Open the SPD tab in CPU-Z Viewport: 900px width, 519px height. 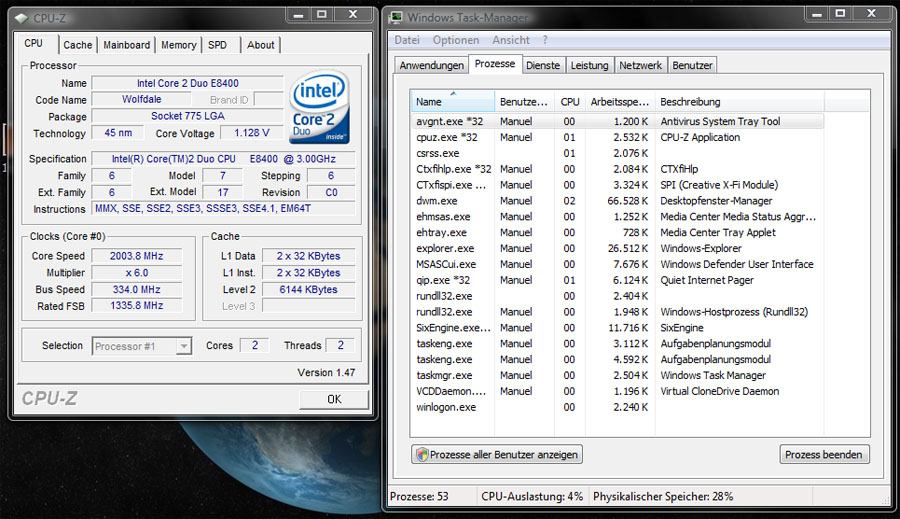(218, 45)
